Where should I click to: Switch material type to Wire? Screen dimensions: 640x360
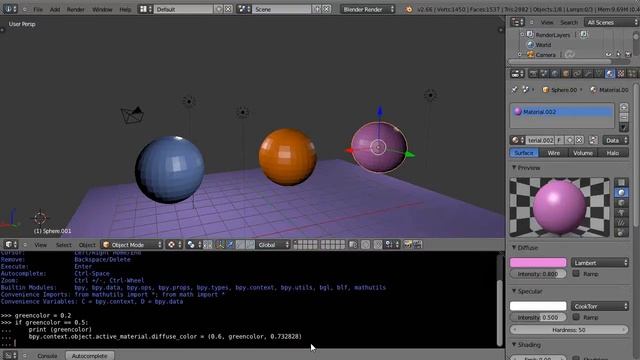point(553,153)
